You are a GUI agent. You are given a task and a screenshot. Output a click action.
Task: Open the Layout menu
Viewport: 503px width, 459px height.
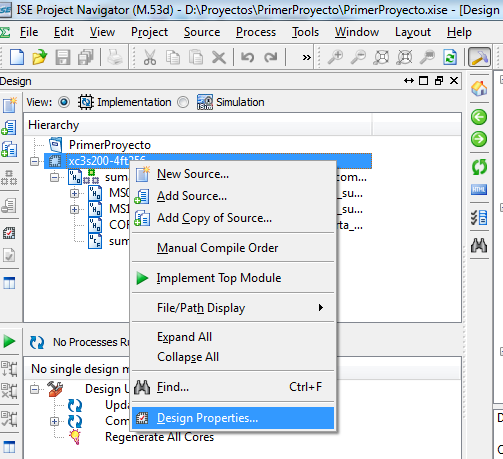(413, 32)
